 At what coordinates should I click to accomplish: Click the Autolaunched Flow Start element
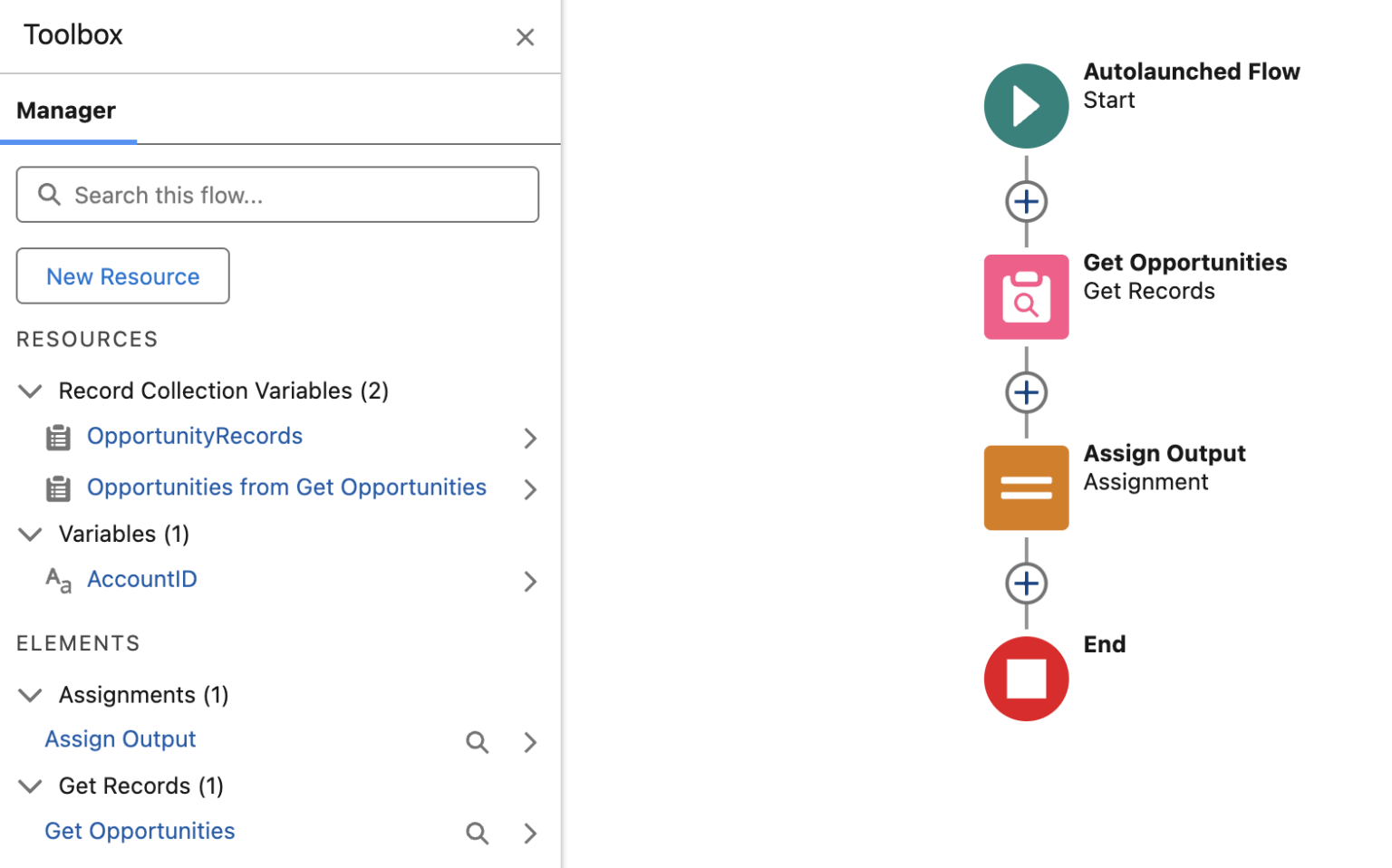point(1026,105)
